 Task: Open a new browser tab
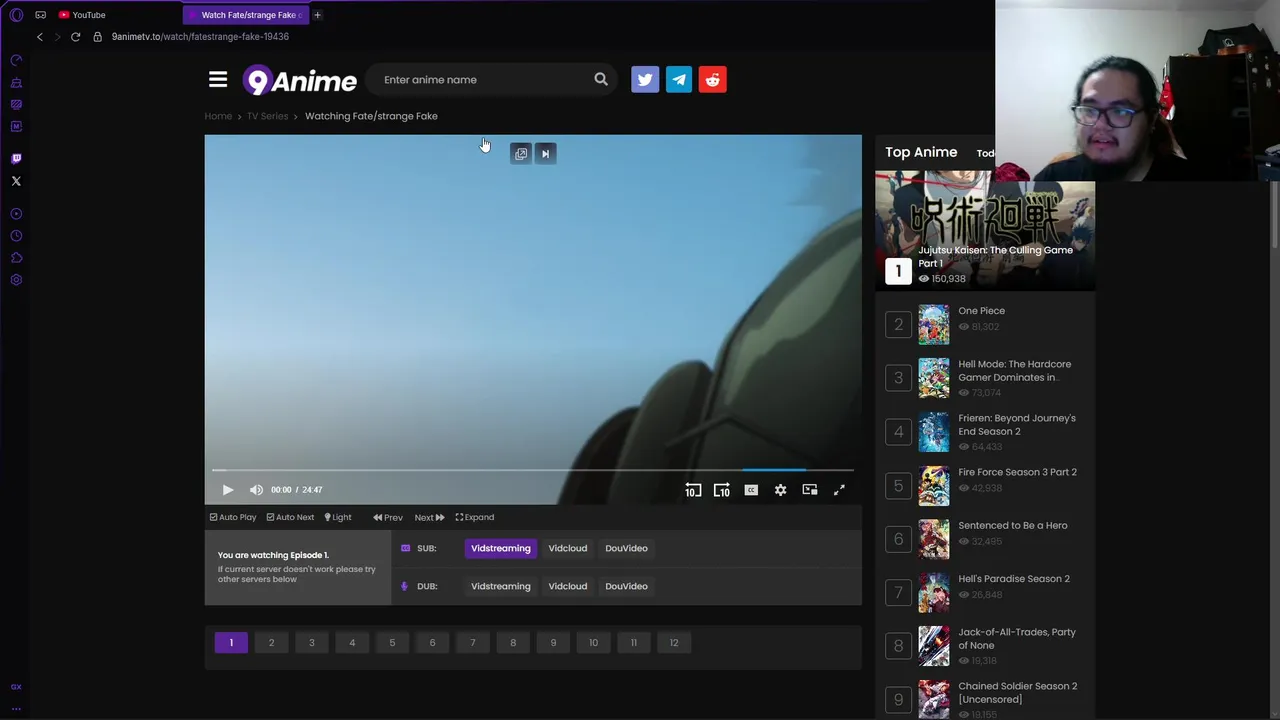(x=317, y=15)
